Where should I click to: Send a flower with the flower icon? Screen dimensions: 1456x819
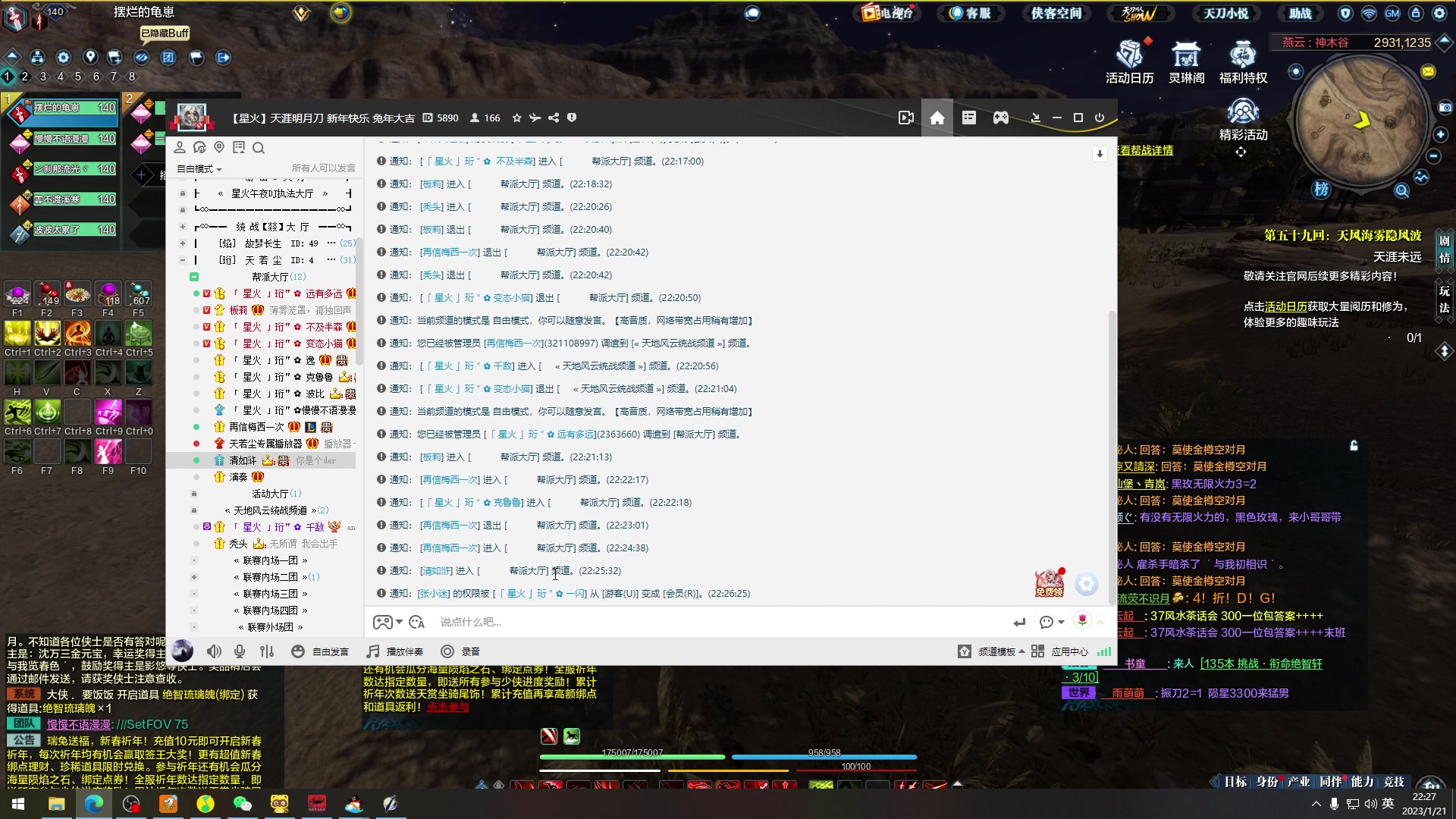click(1082, 621)
